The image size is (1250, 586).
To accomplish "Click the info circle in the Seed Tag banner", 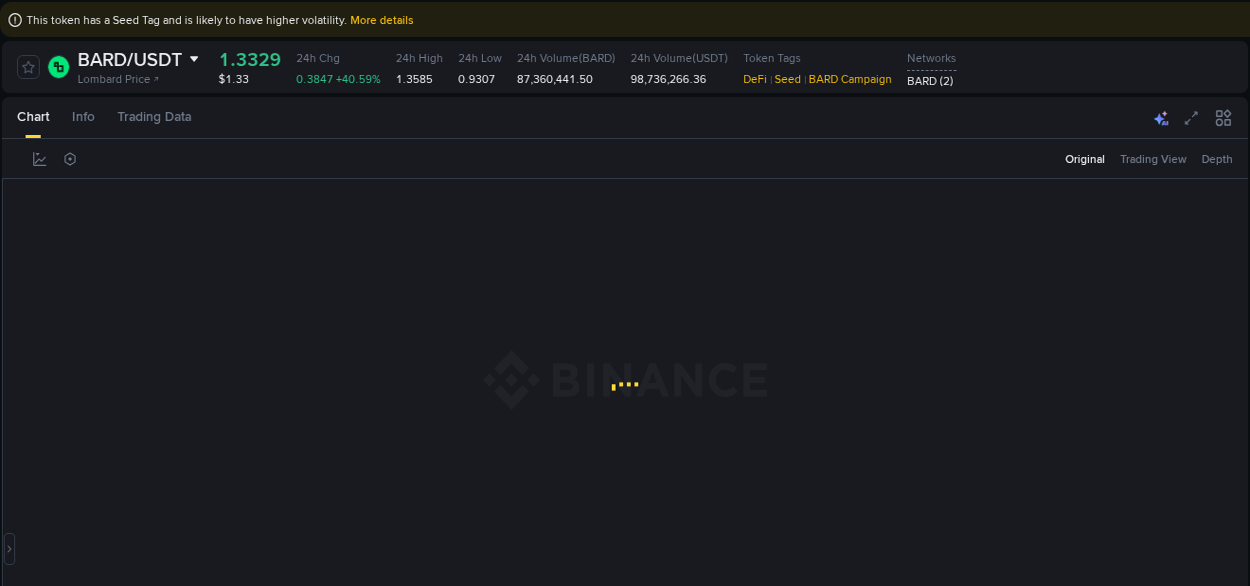I will 13,19.
